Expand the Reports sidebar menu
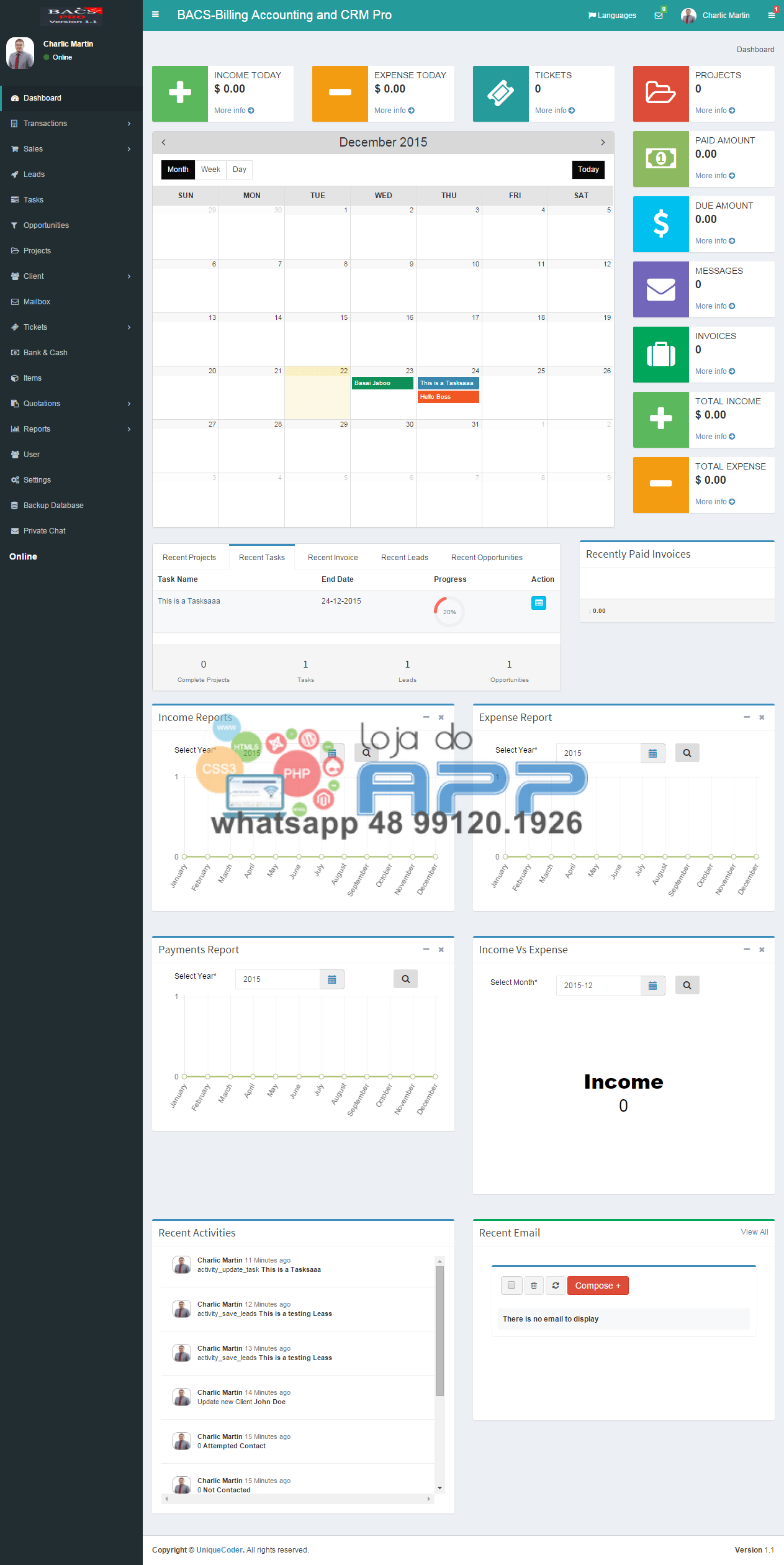Image resolution: width=784 pixels, height=1565 pixels. tap(71, 429)
